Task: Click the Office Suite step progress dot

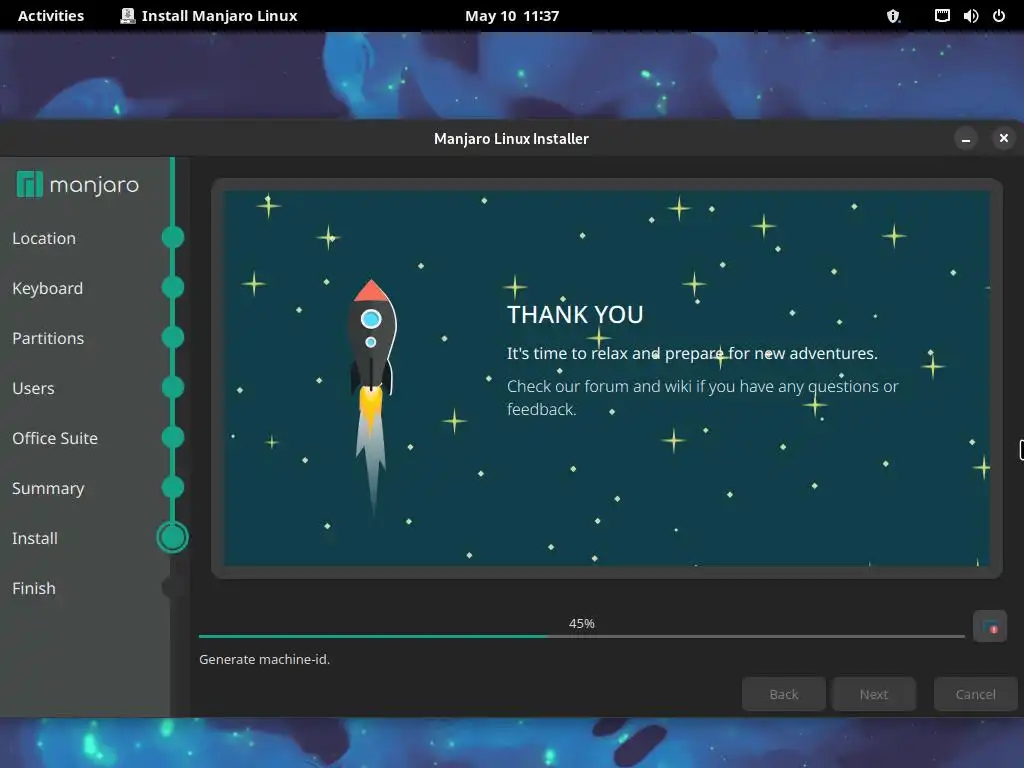Action: coord(173,437)
